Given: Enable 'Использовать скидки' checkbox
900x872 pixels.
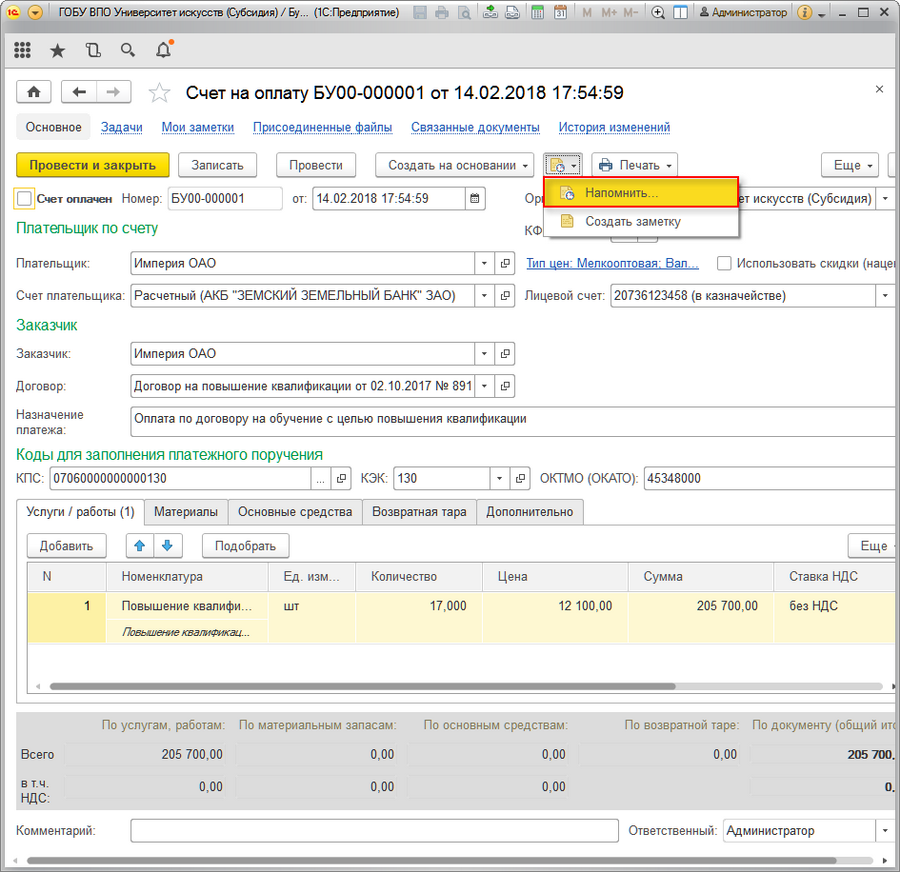Looking at the screenshot, I should pyautogui.click(x=723, y=263).
